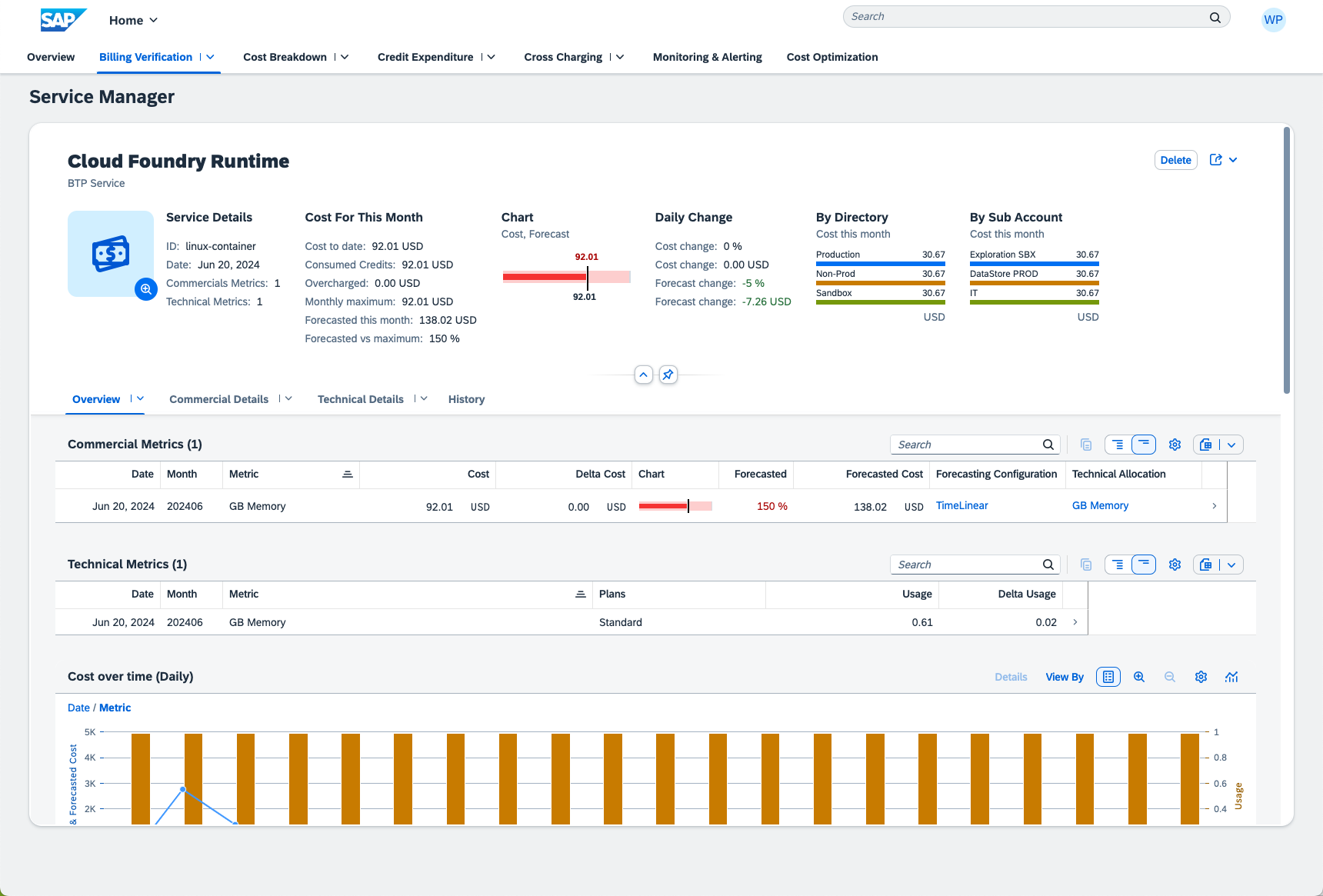Viewport: 1323px width, 896px height.
Task: Toggle legend view in Cost over time chart
Action: [x=1108, y=677]
